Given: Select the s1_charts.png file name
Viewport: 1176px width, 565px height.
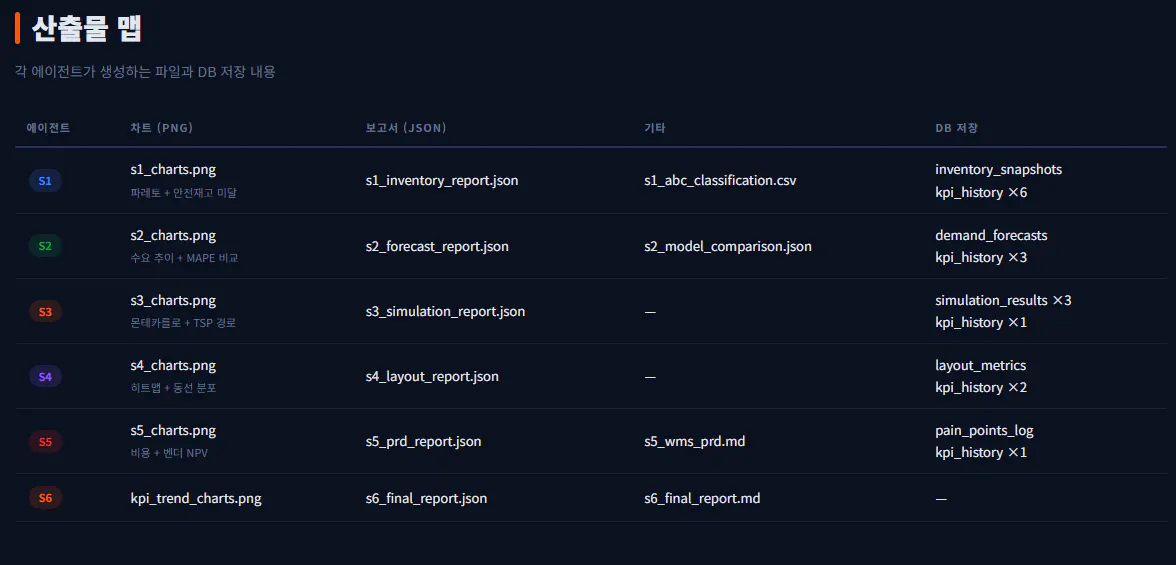Looking at the screenshot, I should point(172,170).
